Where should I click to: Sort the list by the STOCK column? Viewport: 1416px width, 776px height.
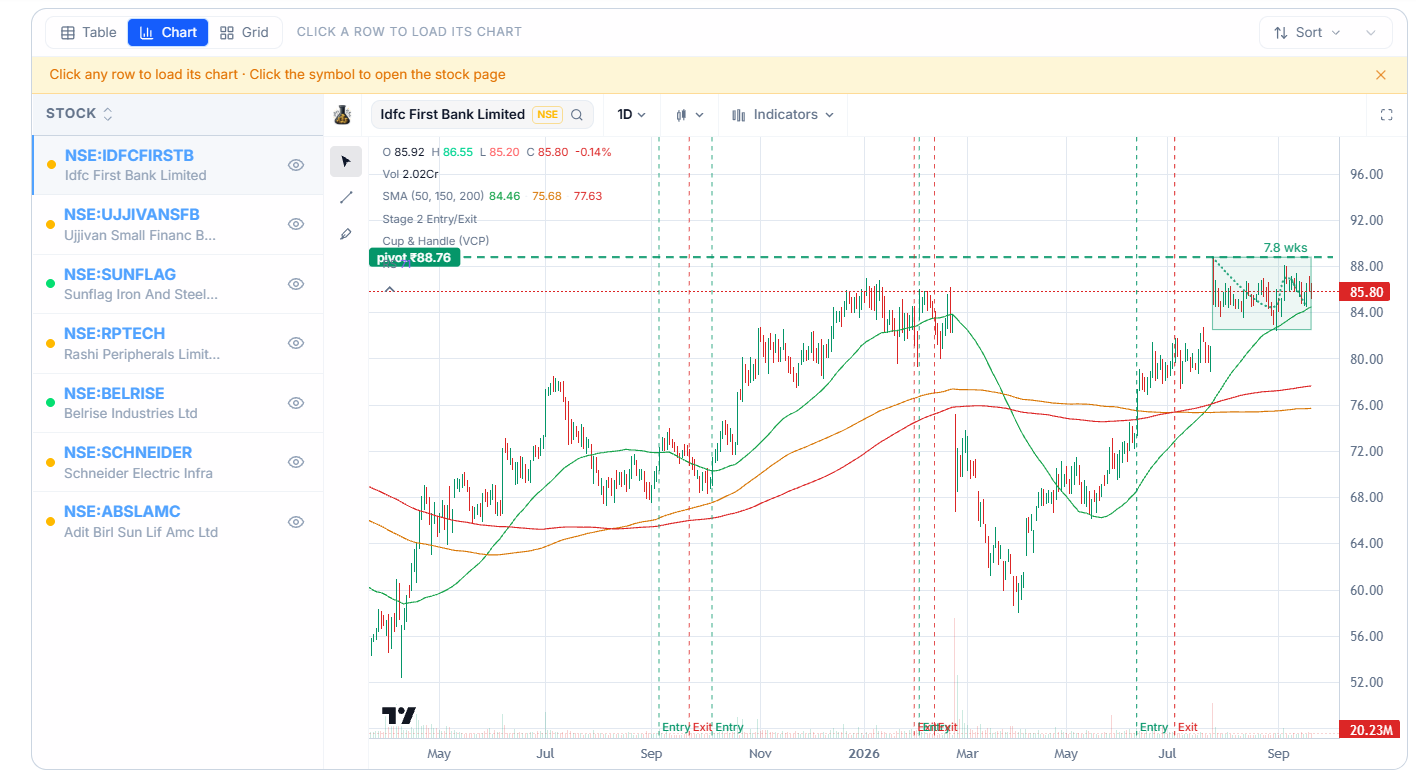click(x=79, y=114)
